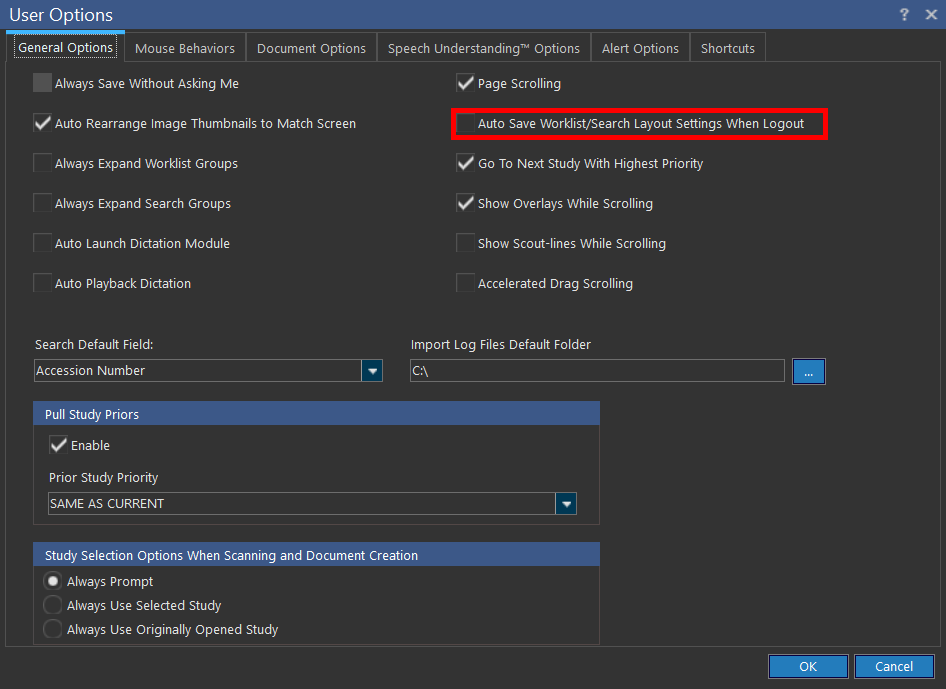Close the User Options dialog
This screenshot has width=946, height=689.
(x=930, y=14)
